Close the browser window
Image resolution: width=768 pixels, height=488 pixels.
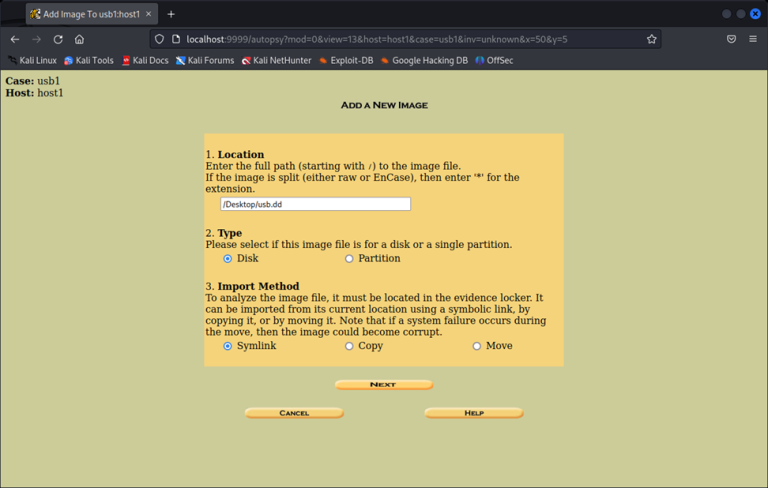[755, 14]
